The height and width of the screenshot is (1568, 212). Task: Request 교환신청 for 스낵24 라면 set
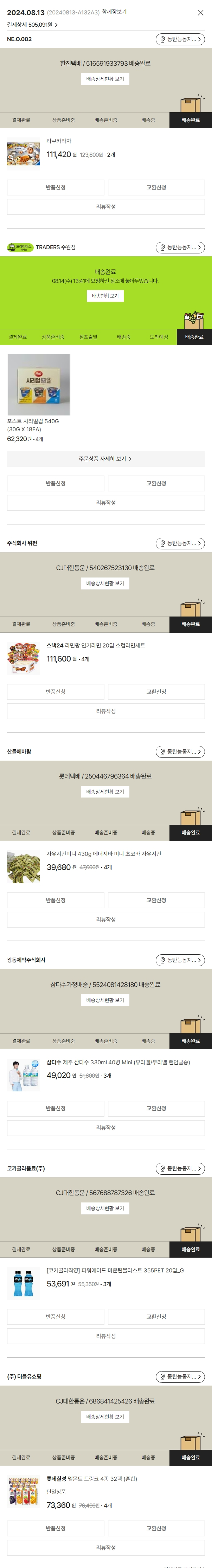coord(156,691)
